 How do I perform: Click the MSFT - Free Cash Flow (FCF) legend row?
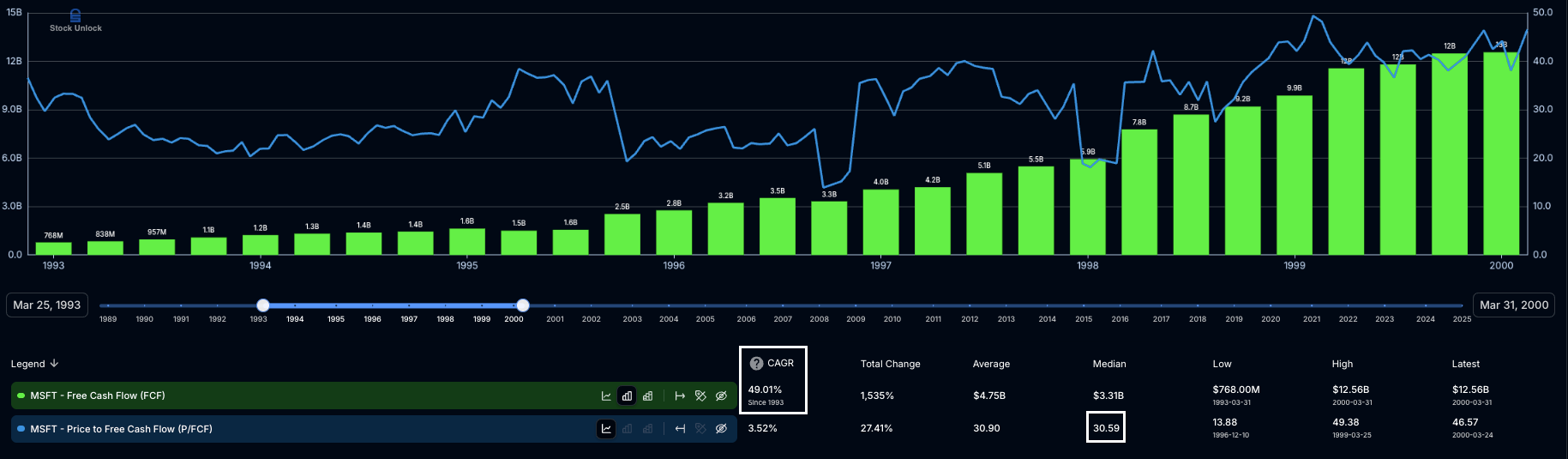[374, 396]
